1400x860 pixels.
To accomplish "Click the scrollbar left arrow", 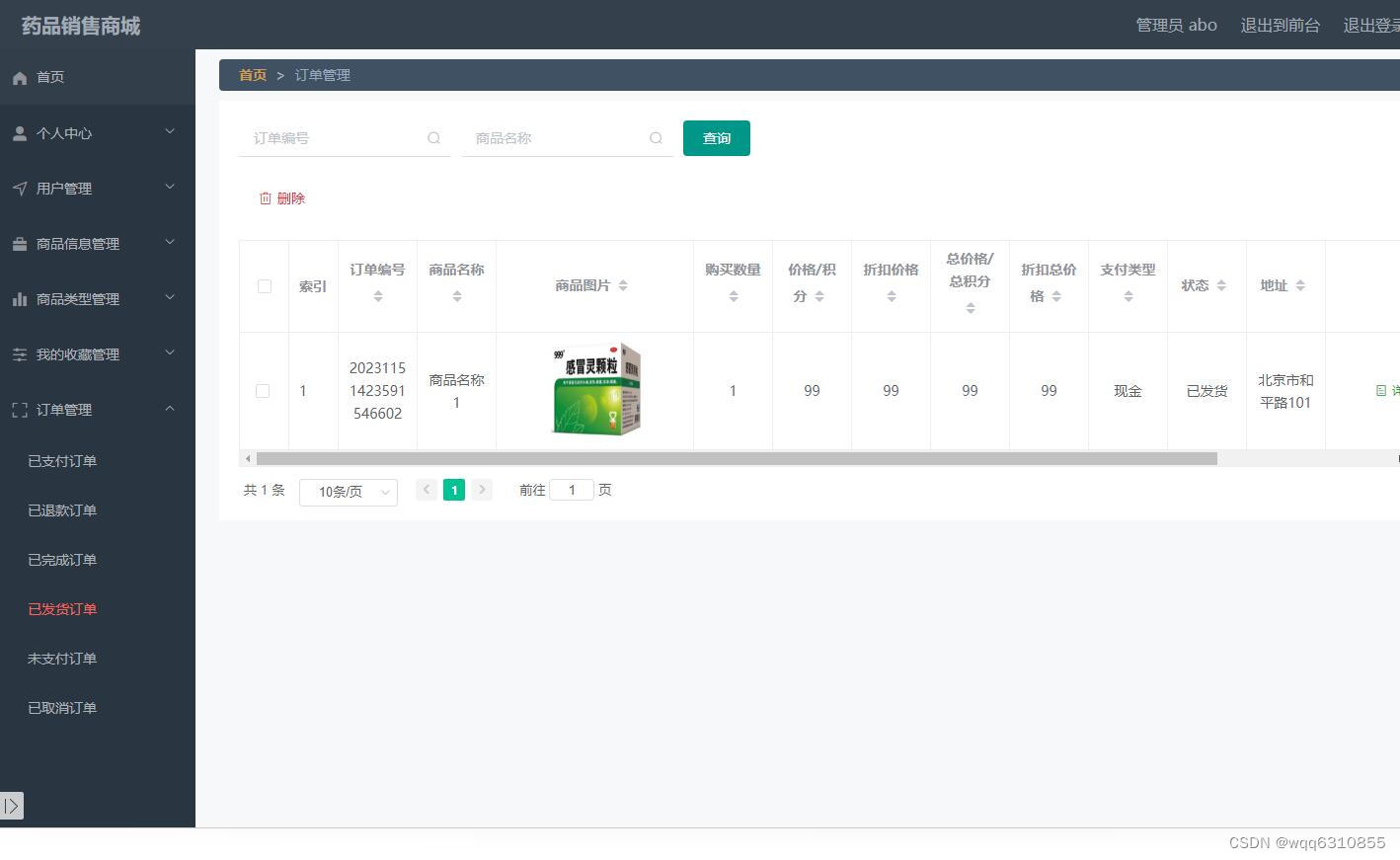I will [248, 458].
